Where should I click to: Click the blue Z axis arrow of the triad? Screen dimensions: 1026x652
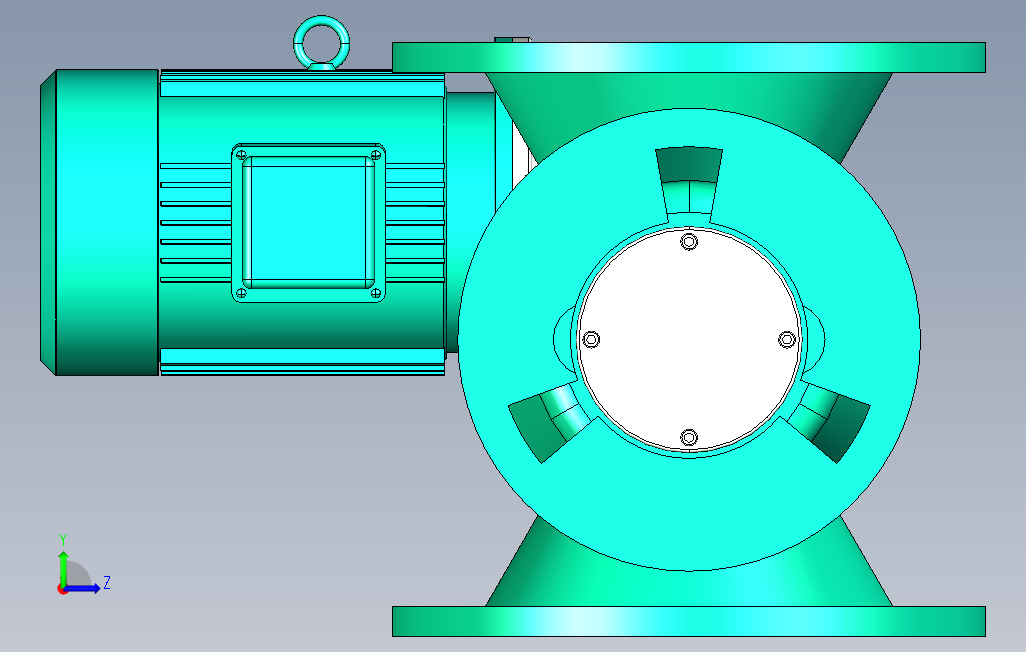pyautogui.click(x=84, y=589)
